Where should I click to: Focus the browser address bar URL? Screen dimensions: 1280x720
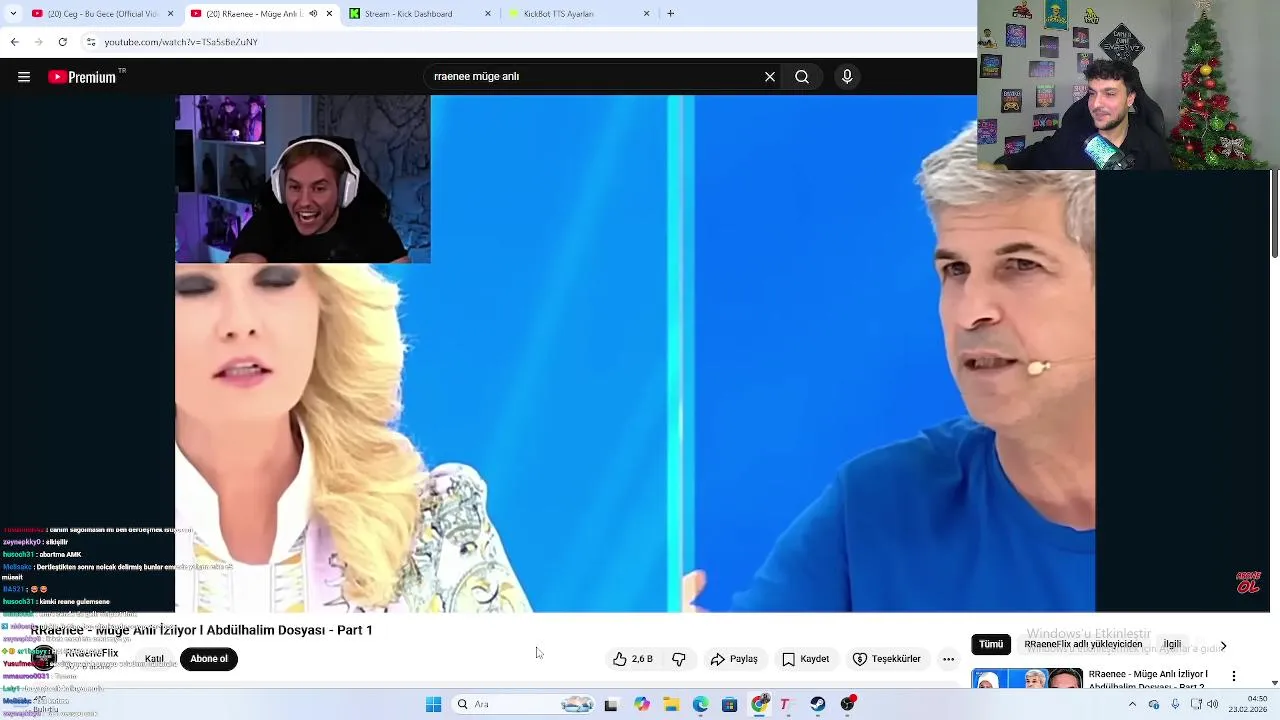point(181,42)
